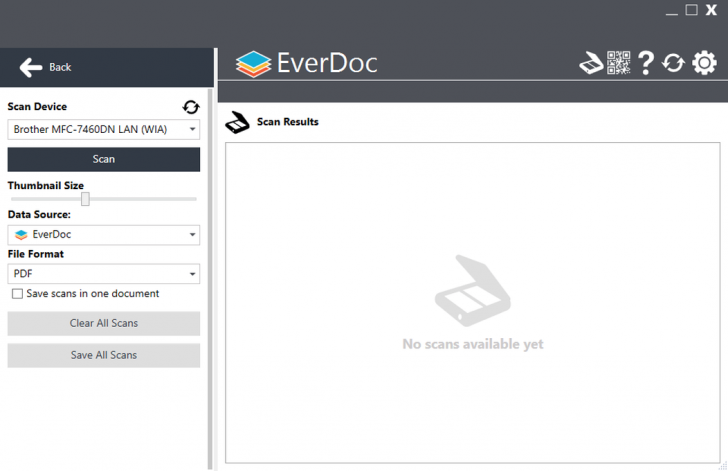Click the empty scan results area
The image size is (728, 471).
coord(473,303)
